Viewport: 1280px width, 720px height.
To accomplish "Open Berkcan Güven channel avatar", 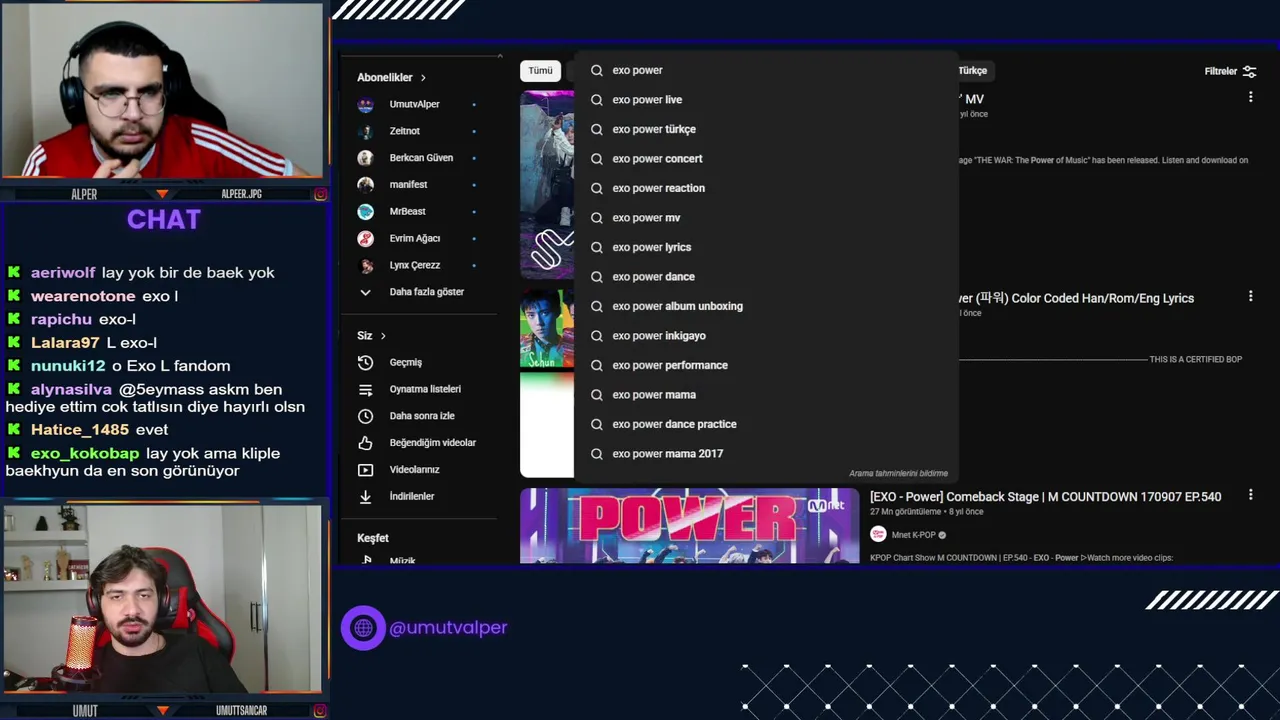I will pyautogui.click(x=366, y=158).
